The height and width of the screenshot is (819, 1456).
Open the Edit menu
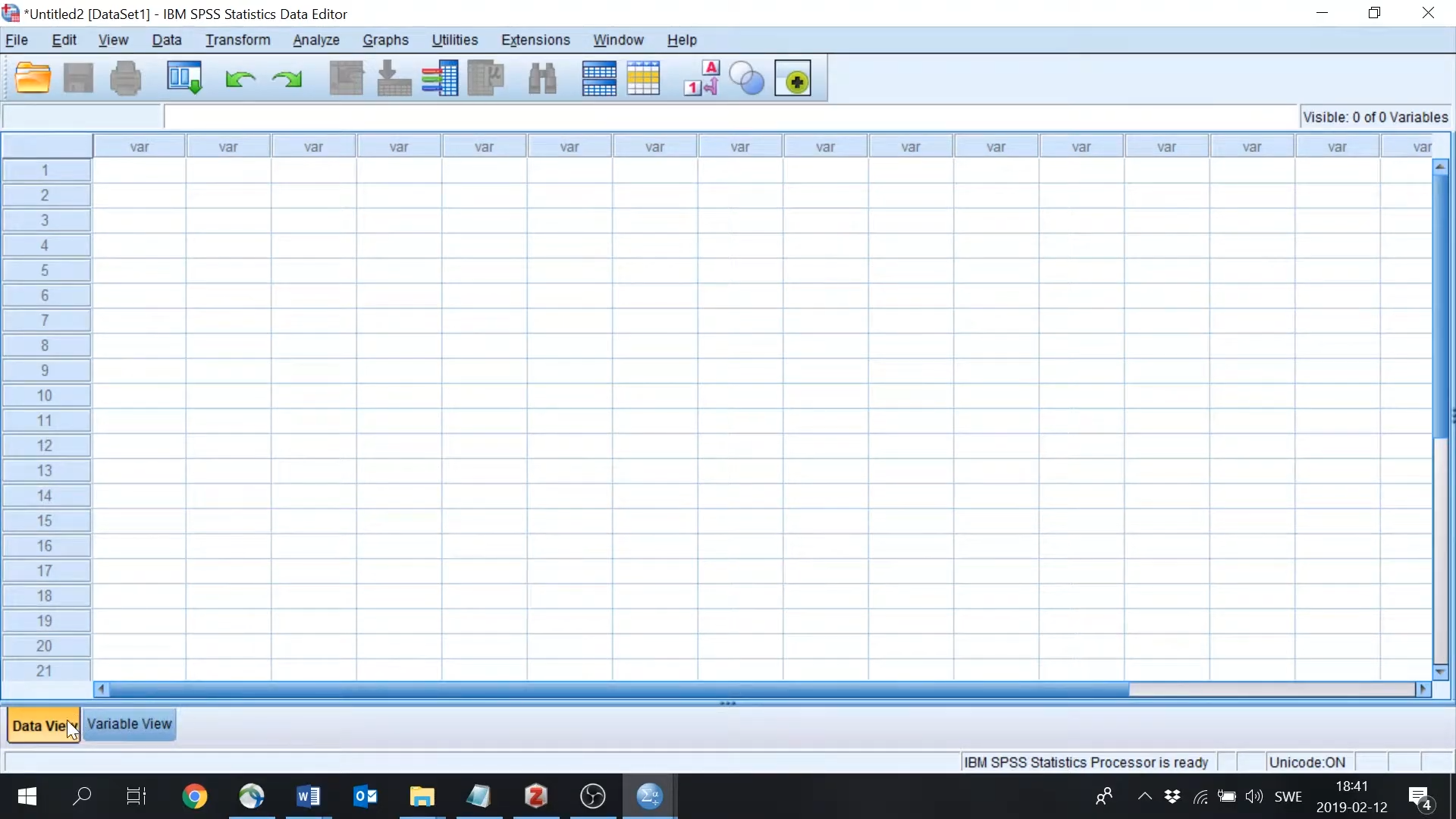pos(64,40)
